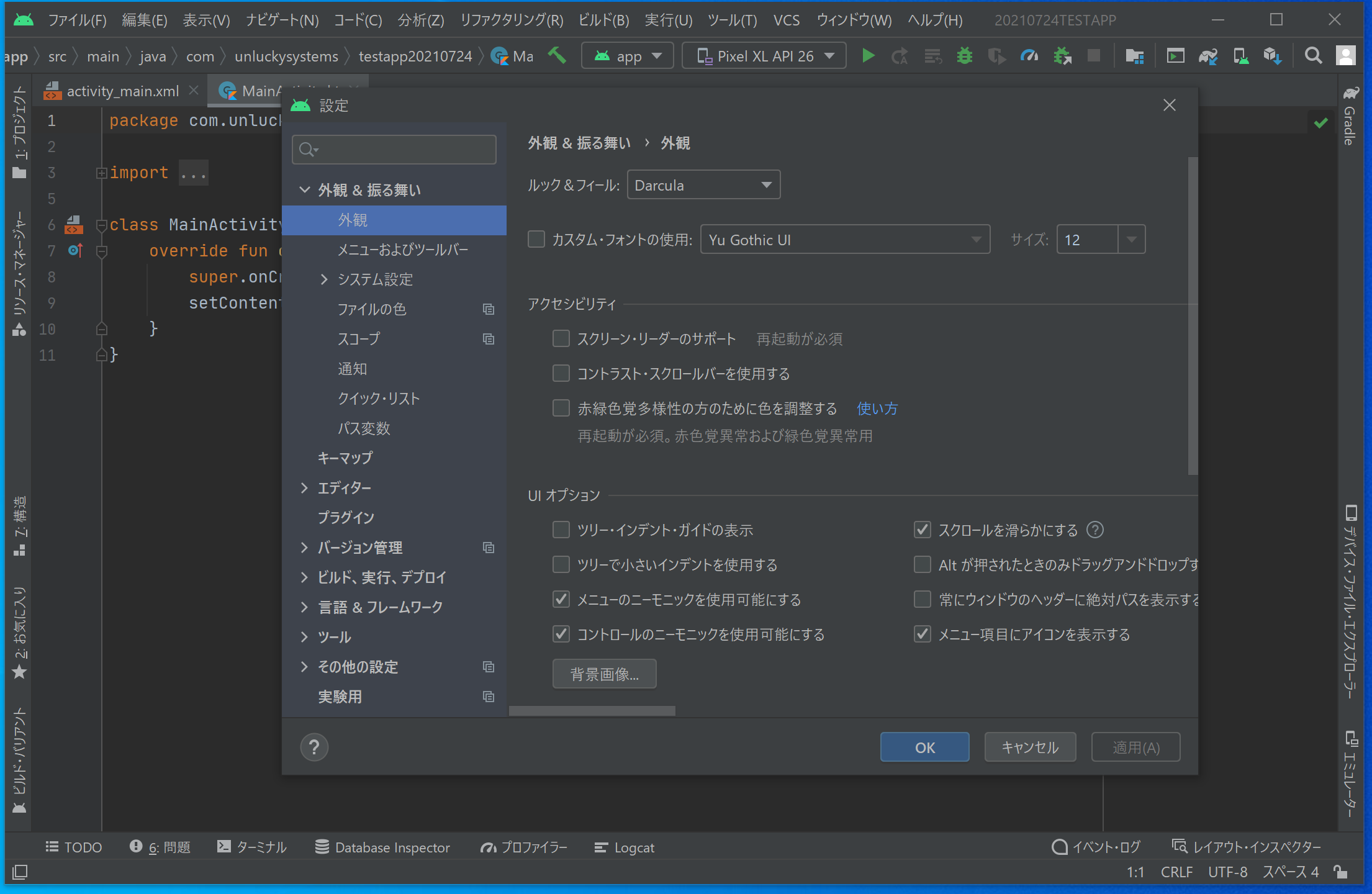Click the settings search field
Viewport: 1372px width, 894px height.
coord(394,150)
